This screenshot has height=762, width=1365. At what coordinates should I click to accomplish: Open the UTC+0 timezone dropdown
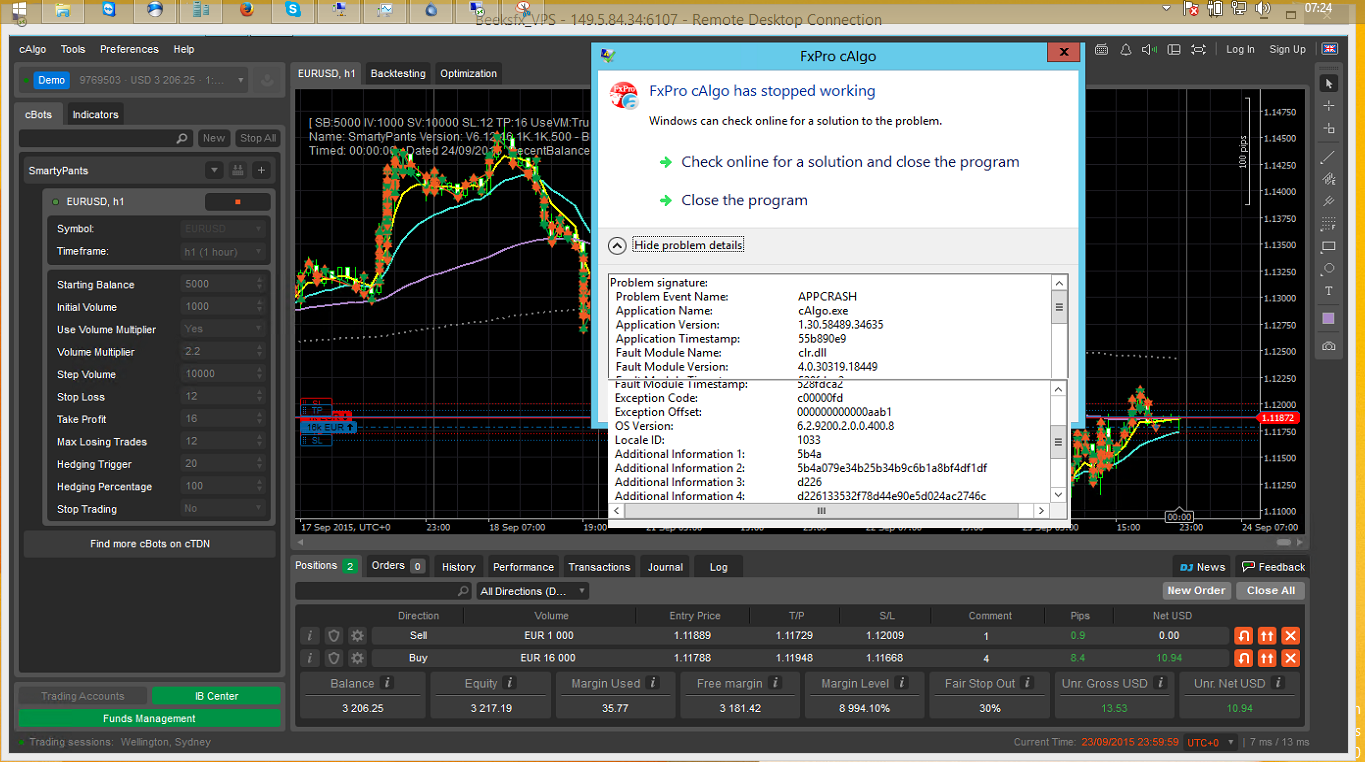pos(1210,742)
